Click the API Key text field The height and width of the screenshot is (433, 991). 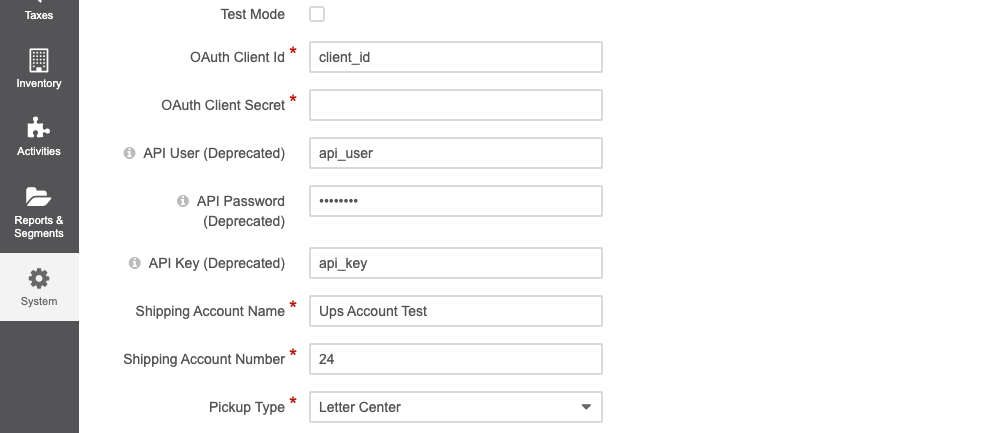pos(455,263)
